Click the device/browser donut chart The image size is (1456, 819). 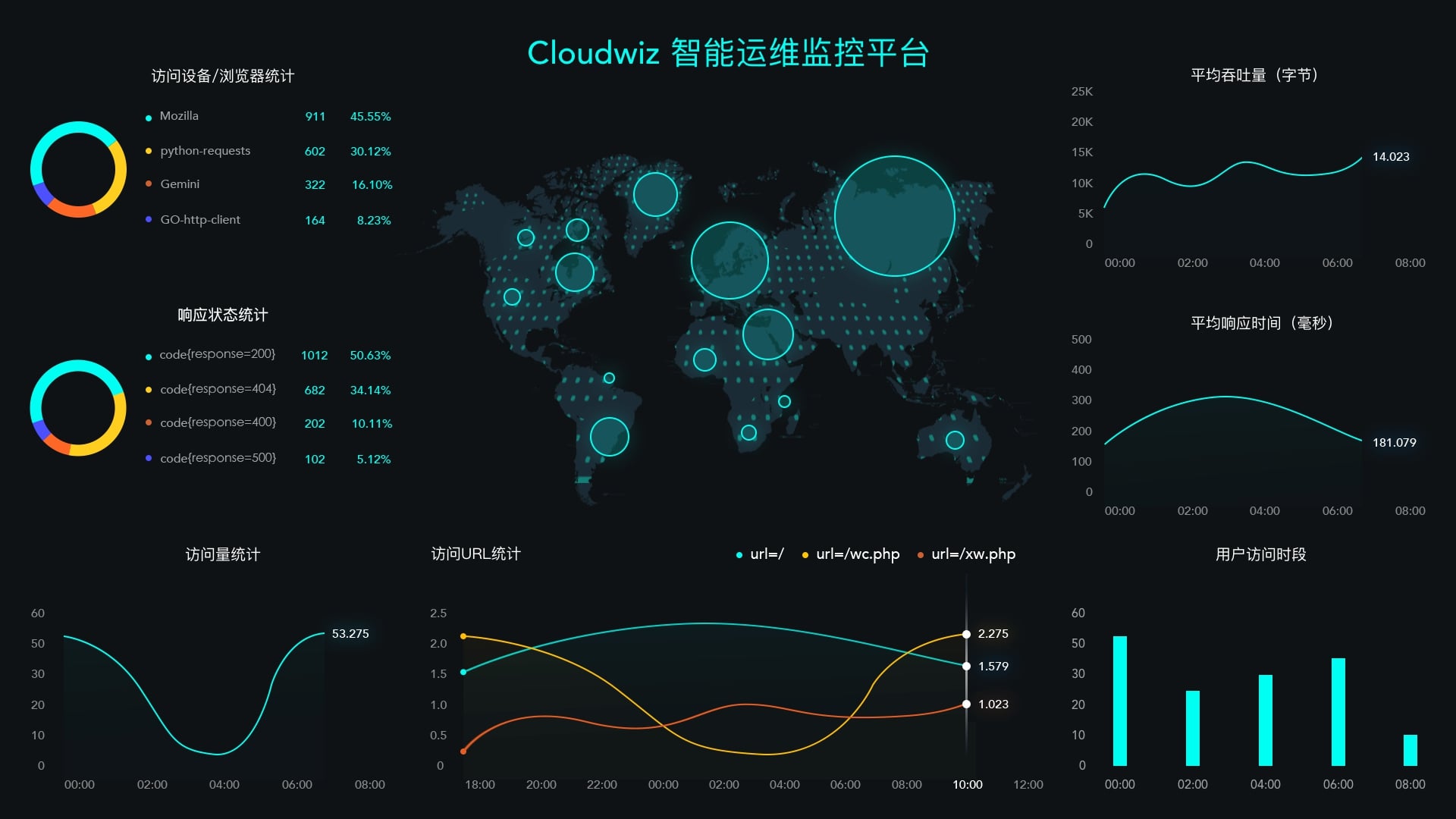78,169
